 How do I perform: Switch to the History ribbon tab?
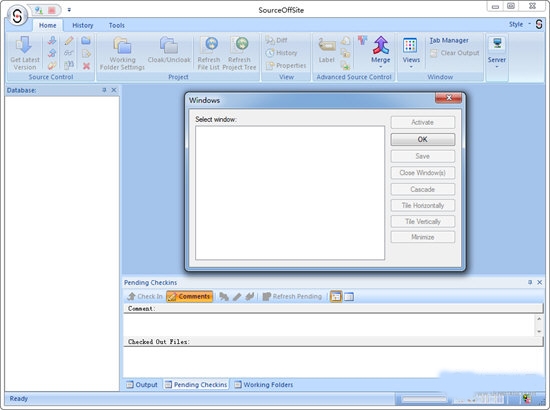tap(83, 25)
